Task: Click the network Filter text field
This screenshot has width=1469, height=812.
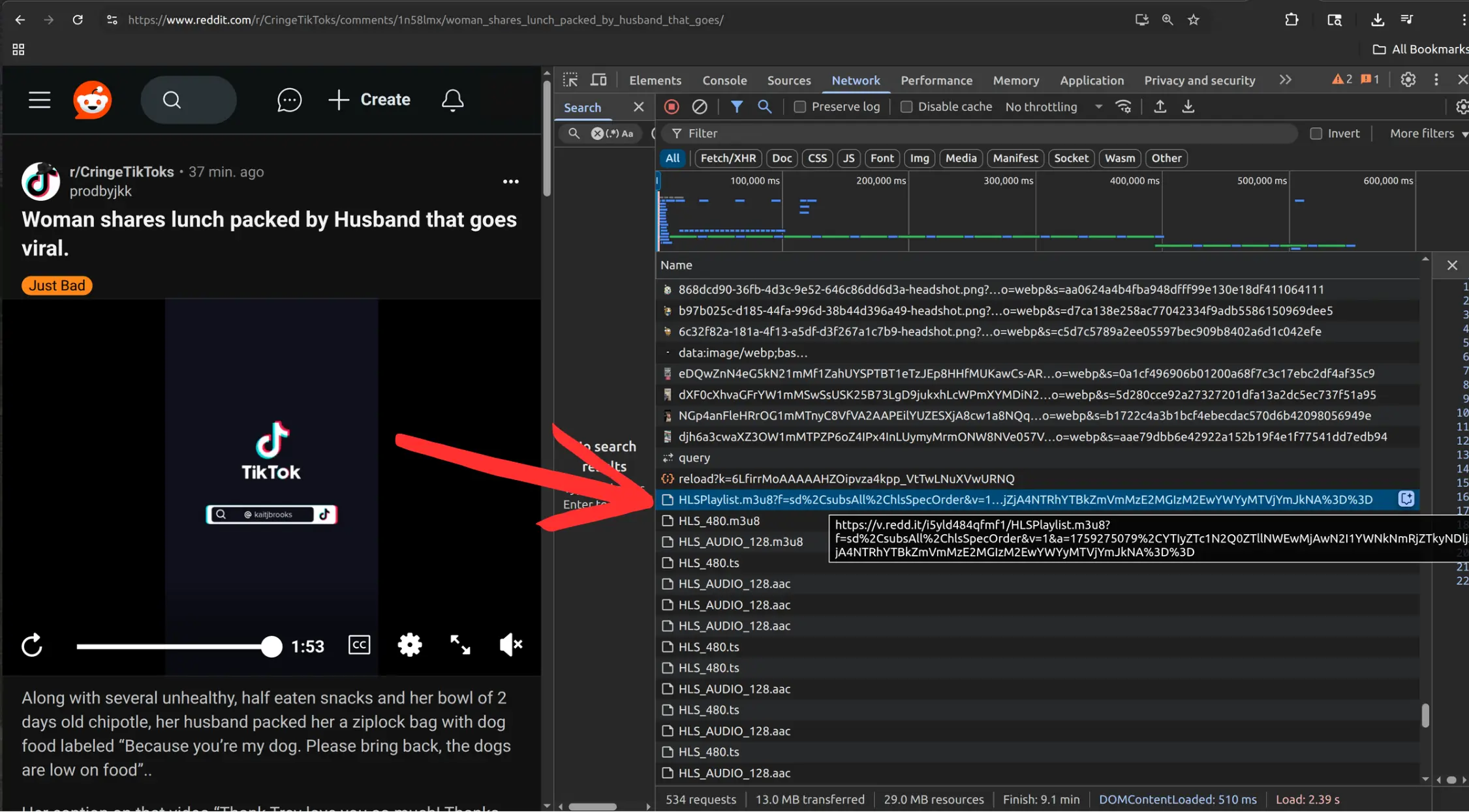Action: pyautogui.click(x=979, y=134)
